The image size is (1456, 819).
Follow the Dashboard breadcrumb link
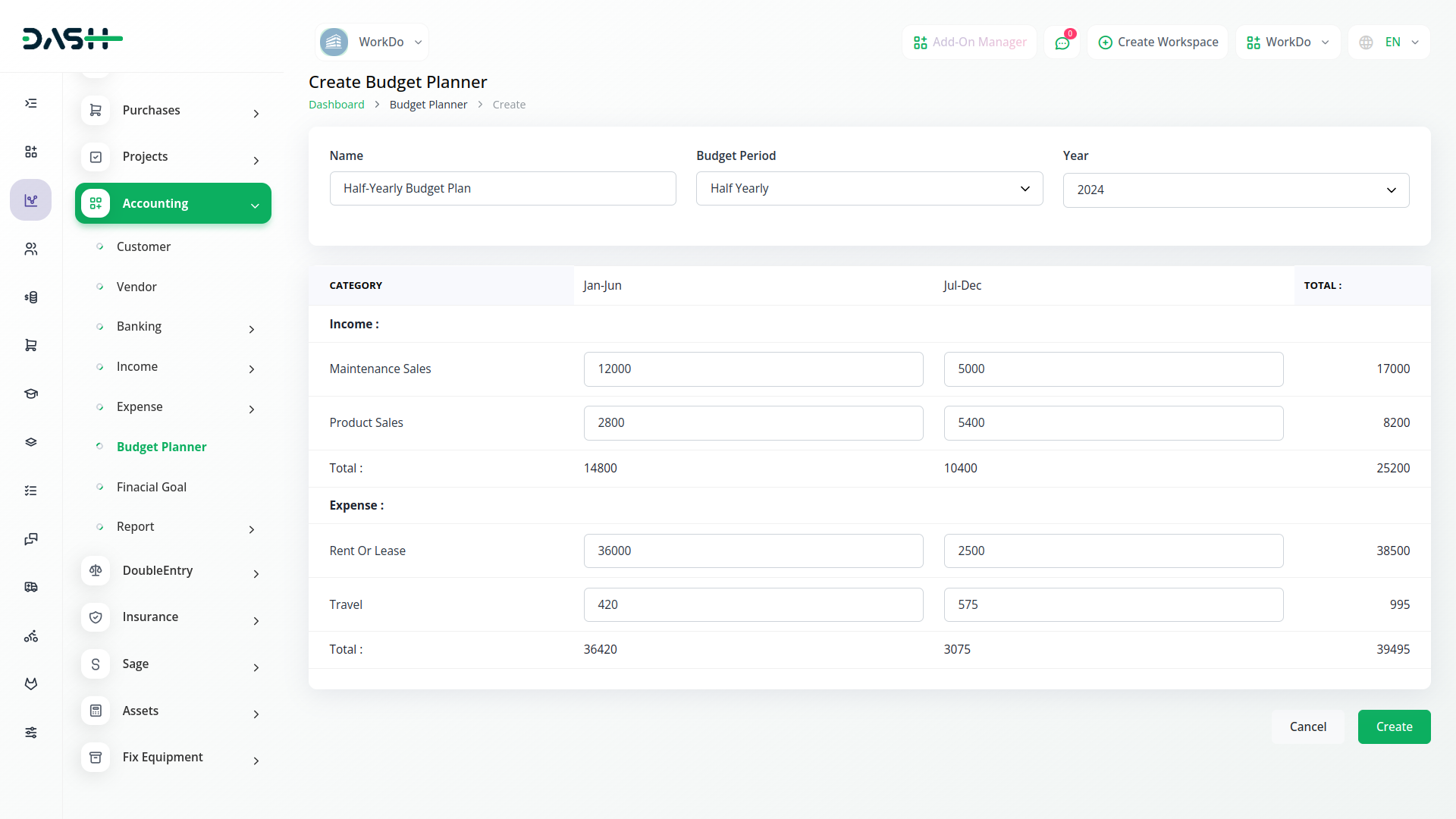[336, 105]
